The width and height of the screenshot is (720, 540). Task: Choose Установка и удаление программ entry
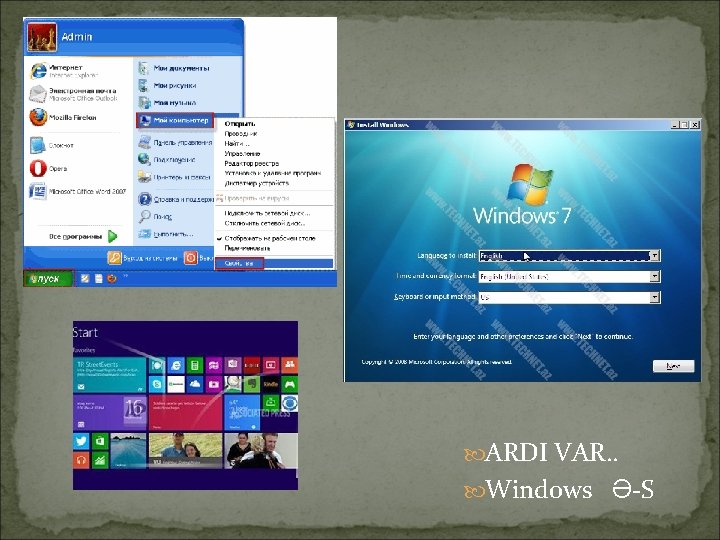[275, 173]
